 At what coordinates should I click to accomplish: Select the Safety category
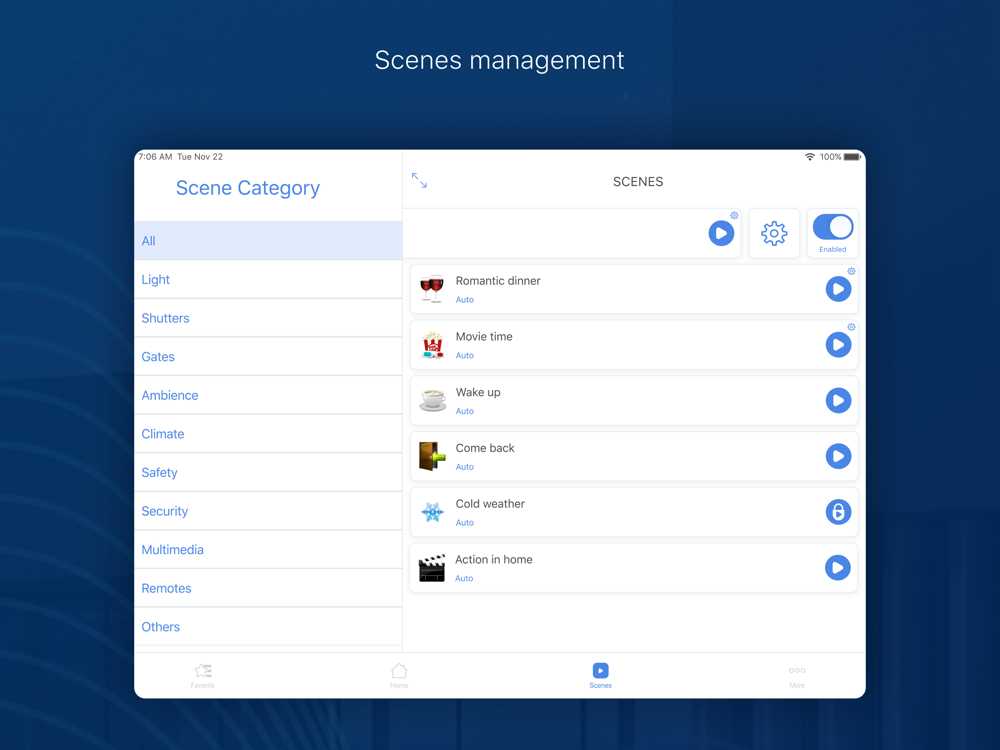pyautogui.click(x=268, y=473)
